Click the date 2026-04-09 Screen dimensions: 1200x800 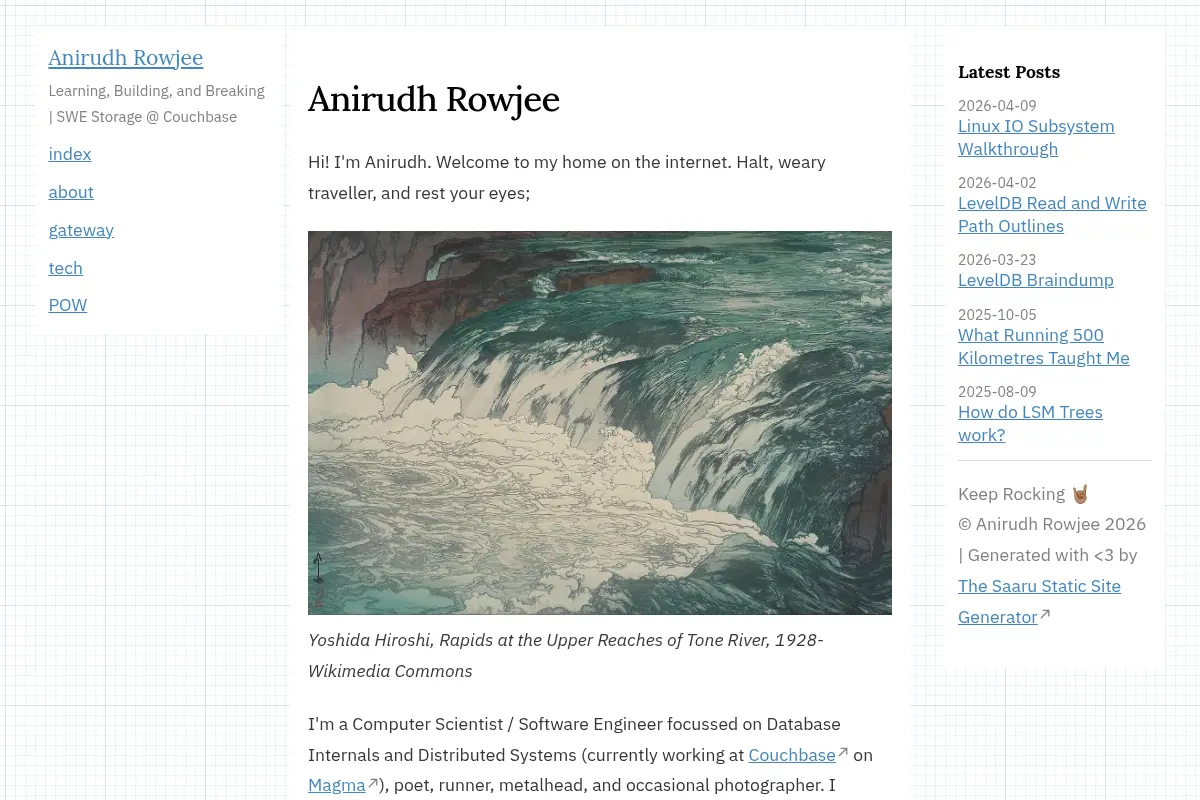[x=997, y=106]
